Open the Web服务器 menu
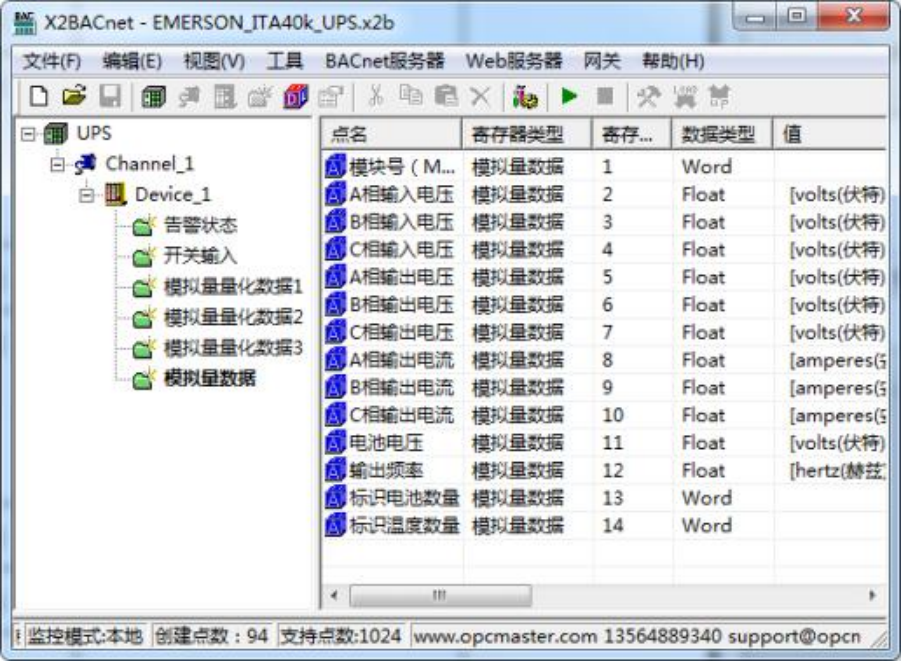 click(x=514, y=61)
